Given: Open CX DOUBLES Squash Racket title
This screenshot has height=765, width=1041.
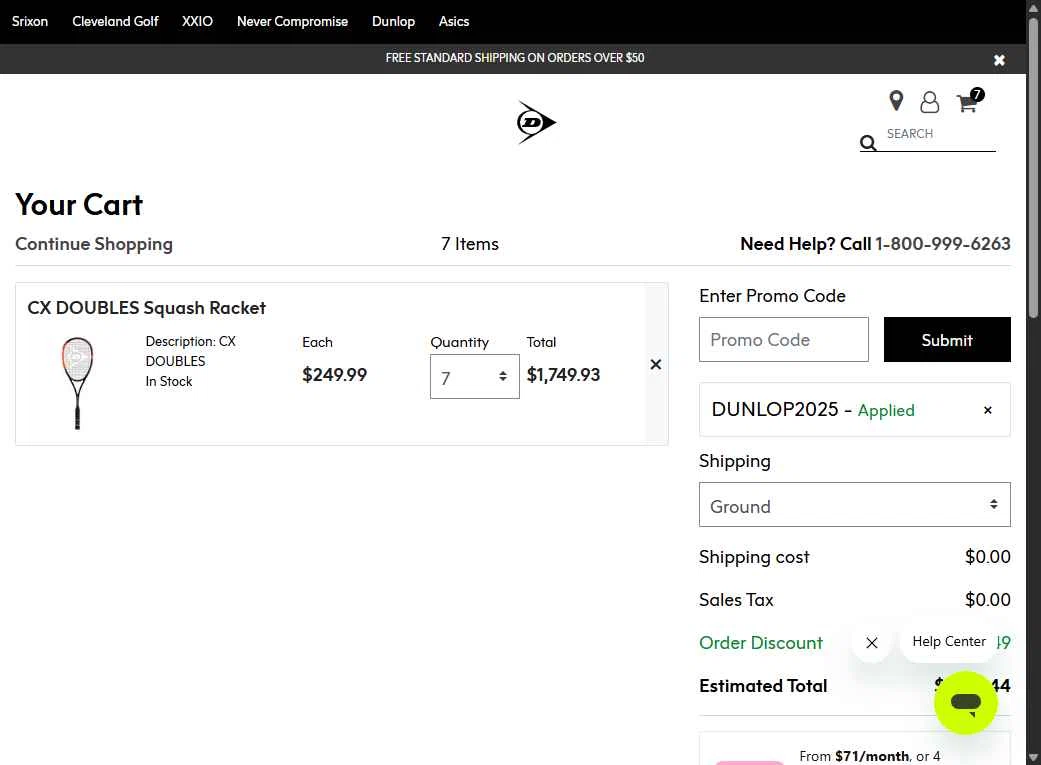Looking at the screenshot, I should tap(146, 307).
